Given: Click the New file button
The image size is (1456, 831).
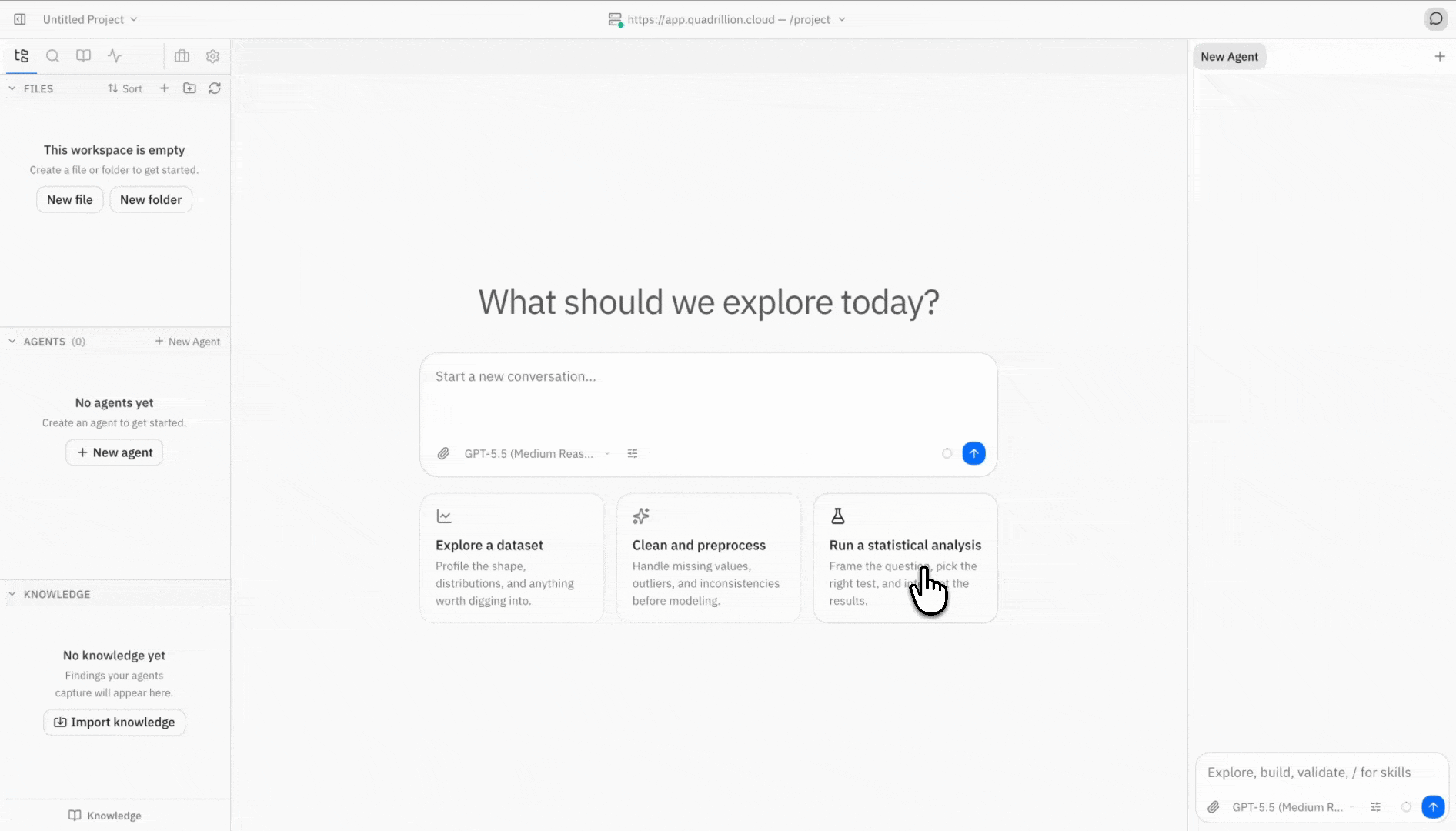Looking at the screenshot, I should (70, 199).
